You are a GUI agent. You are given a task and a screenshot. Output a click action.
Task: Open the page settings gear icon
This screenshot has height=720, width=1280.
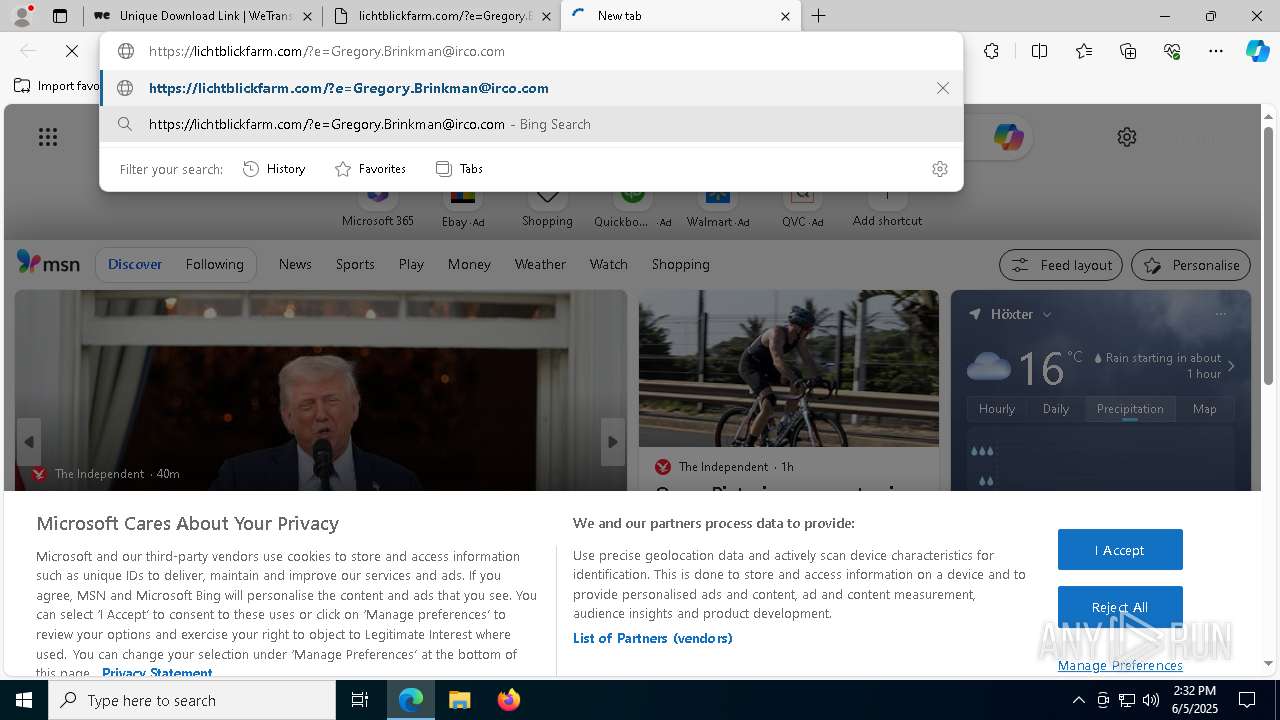(x=1127, y=137)
